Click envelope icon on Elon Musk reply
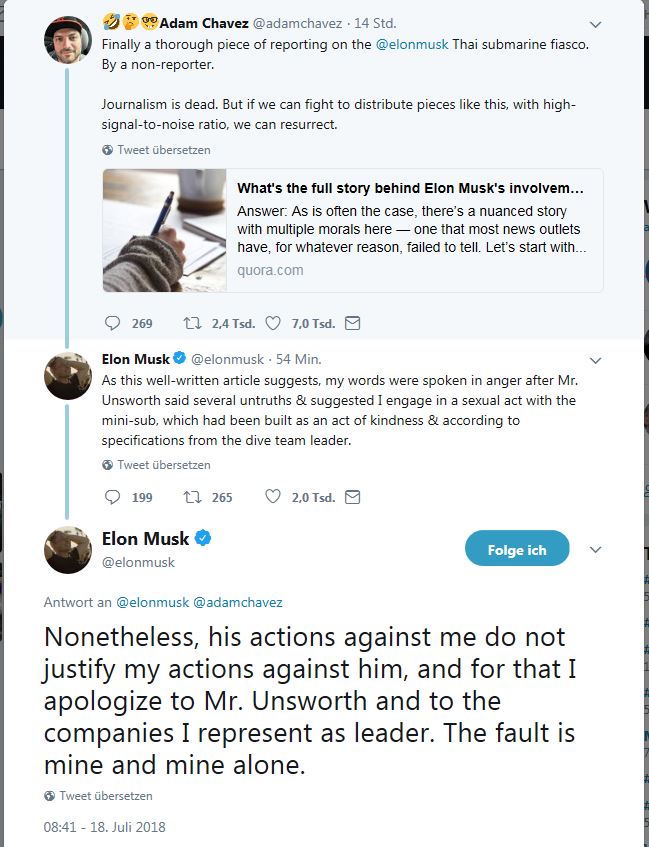The height and width of the screenshot is (847, 649). [352, 497]
